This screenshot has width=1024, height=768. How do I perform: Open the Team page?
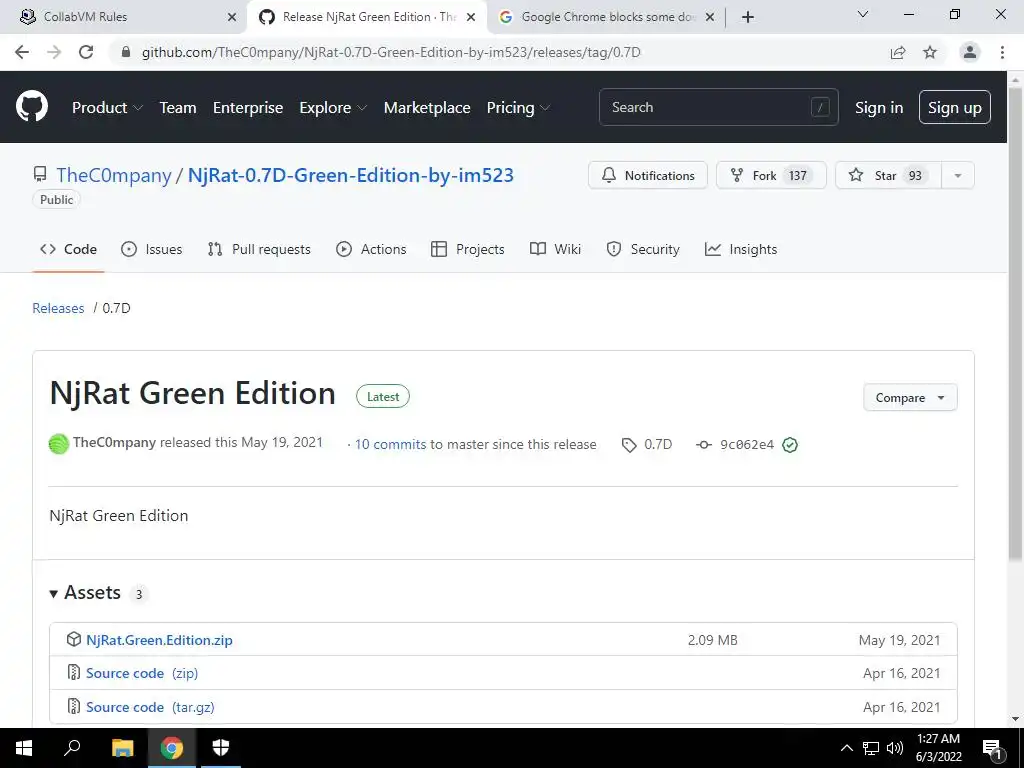tap(178, 108)
